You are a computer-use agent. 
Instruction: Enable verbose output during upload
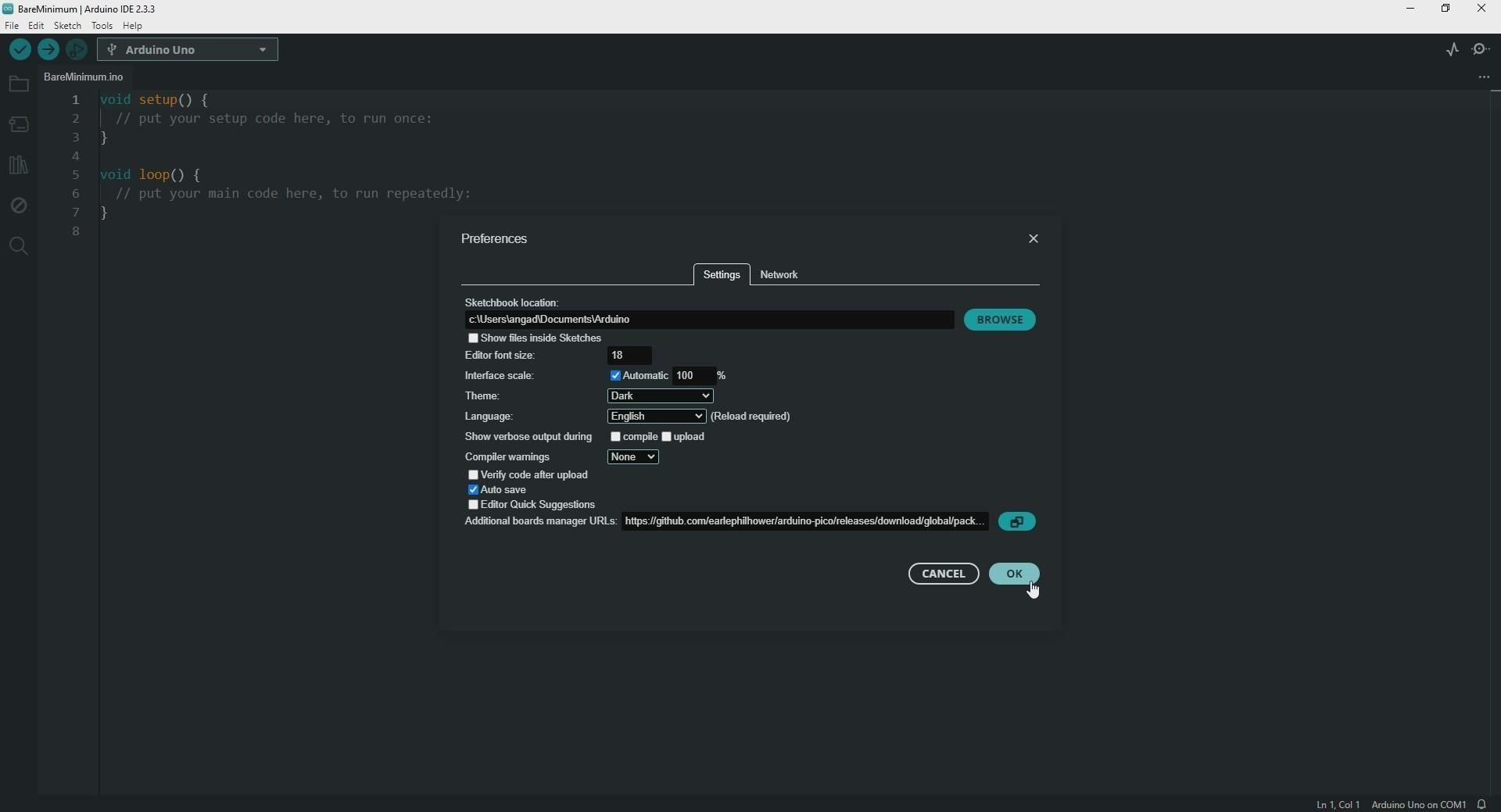click(667, 437)
